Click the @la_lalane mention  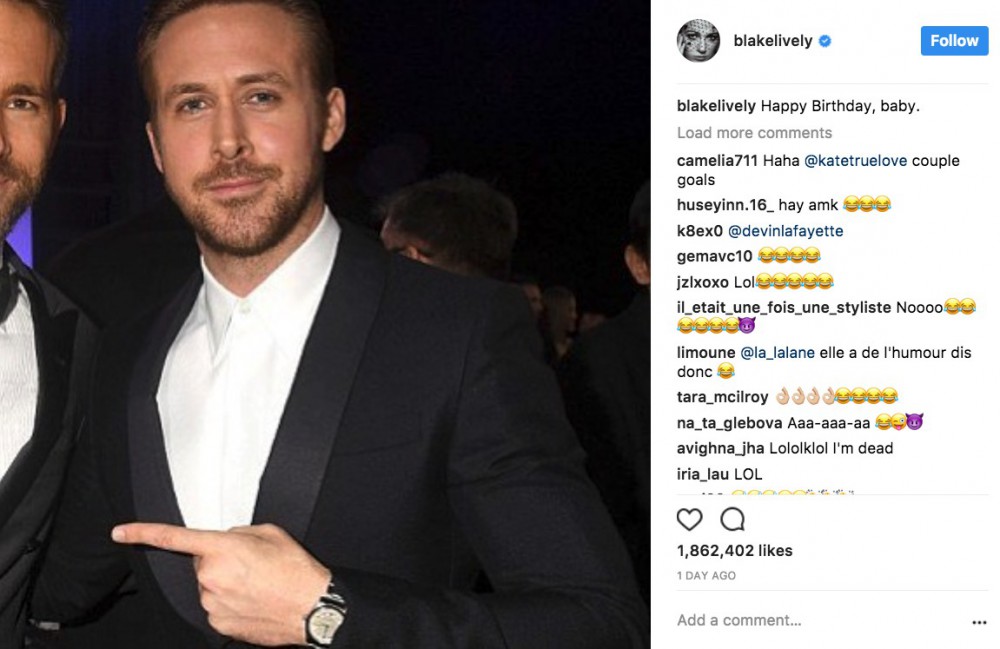click(x=779, y=353)
